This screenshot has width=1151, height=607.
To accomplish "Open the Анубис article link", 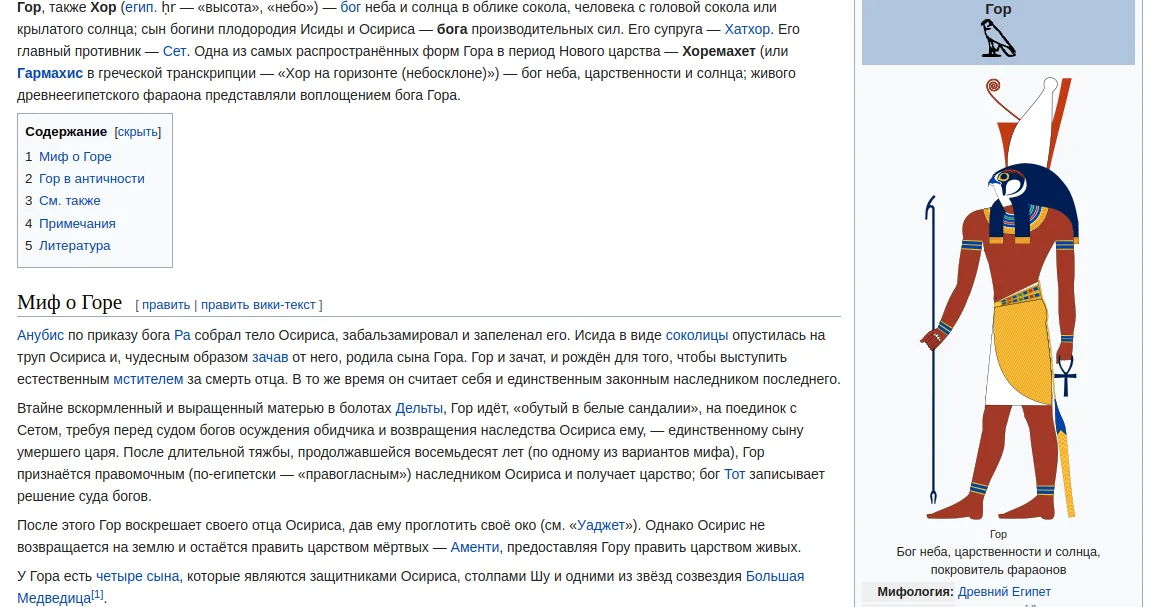I will tap(40, 335).
